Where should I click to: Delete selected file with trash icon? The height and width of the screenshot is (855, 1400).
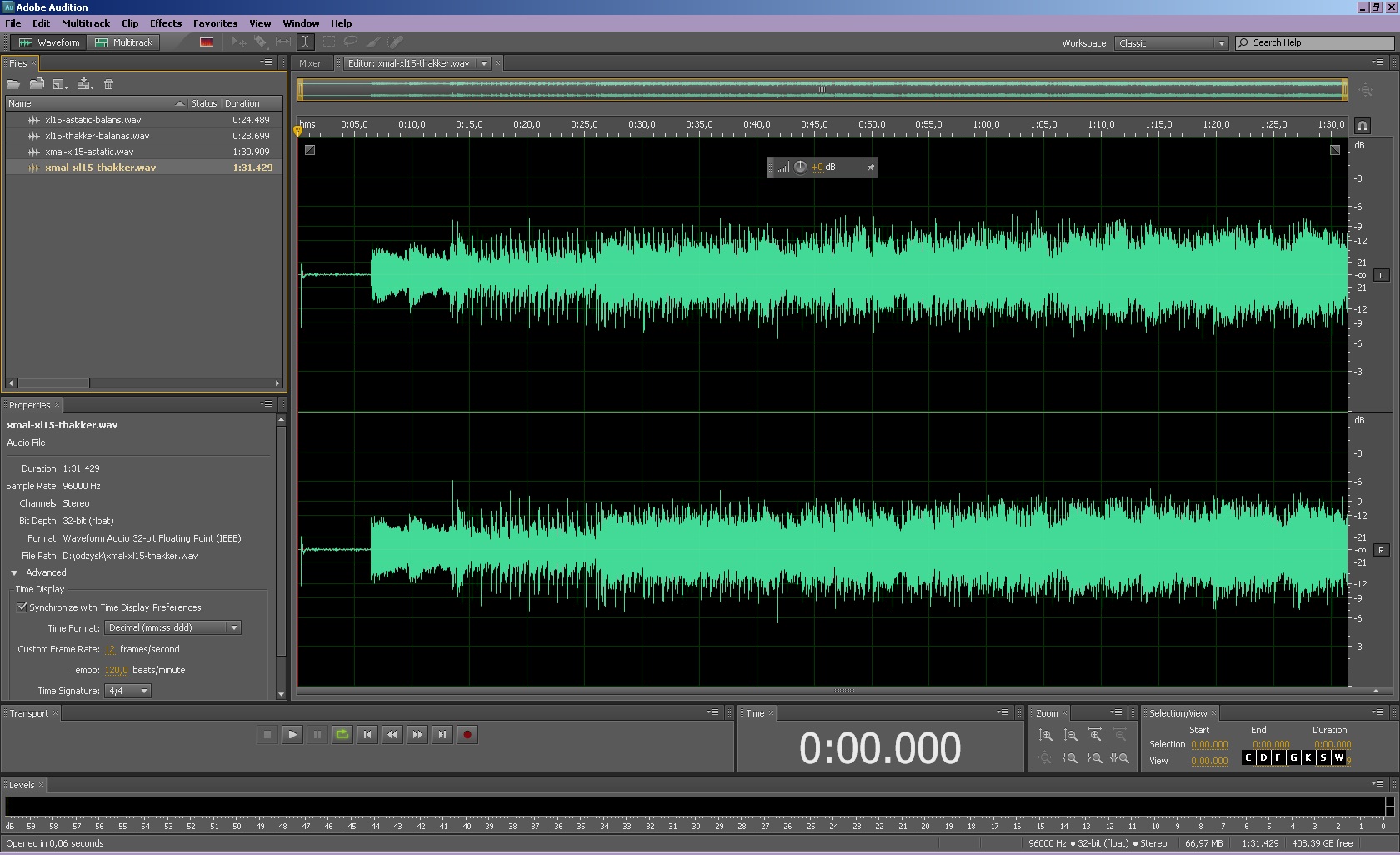coord(108,84)
